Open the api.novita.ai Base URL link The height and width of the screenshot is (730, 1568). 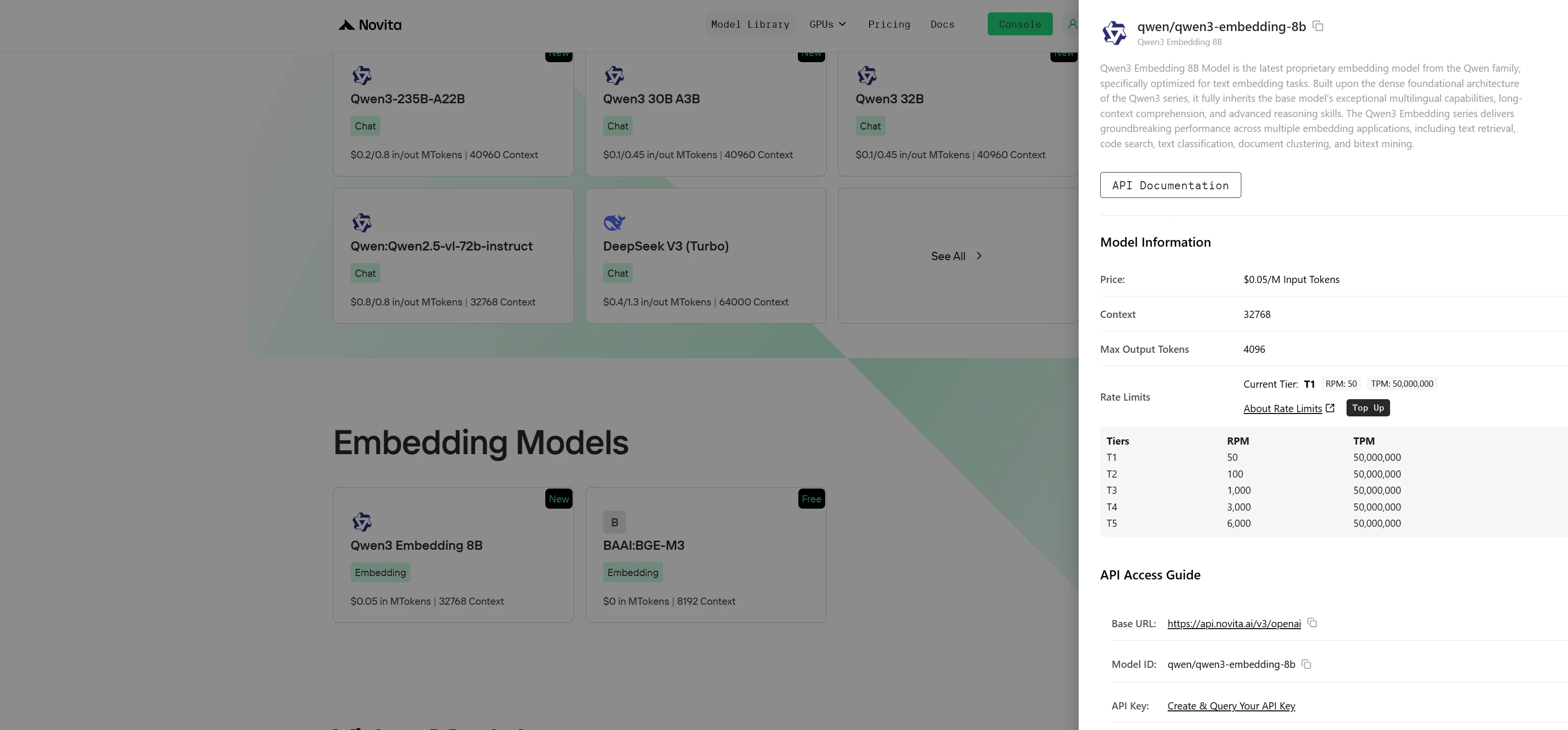coord(1234,623)
